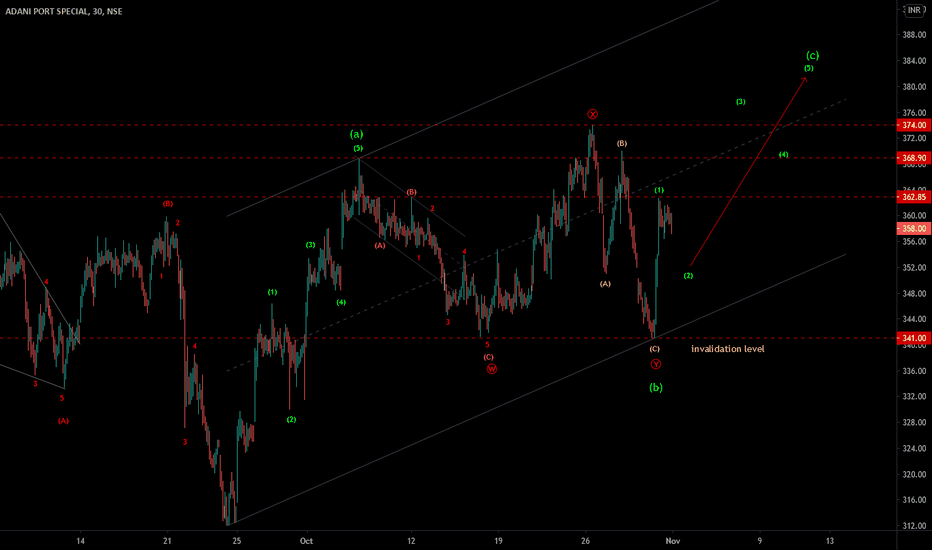The width and height of the screenshot is (932, 550).
Task: Click the 384.00 price axis tick
Action: (x=914, y=61)
